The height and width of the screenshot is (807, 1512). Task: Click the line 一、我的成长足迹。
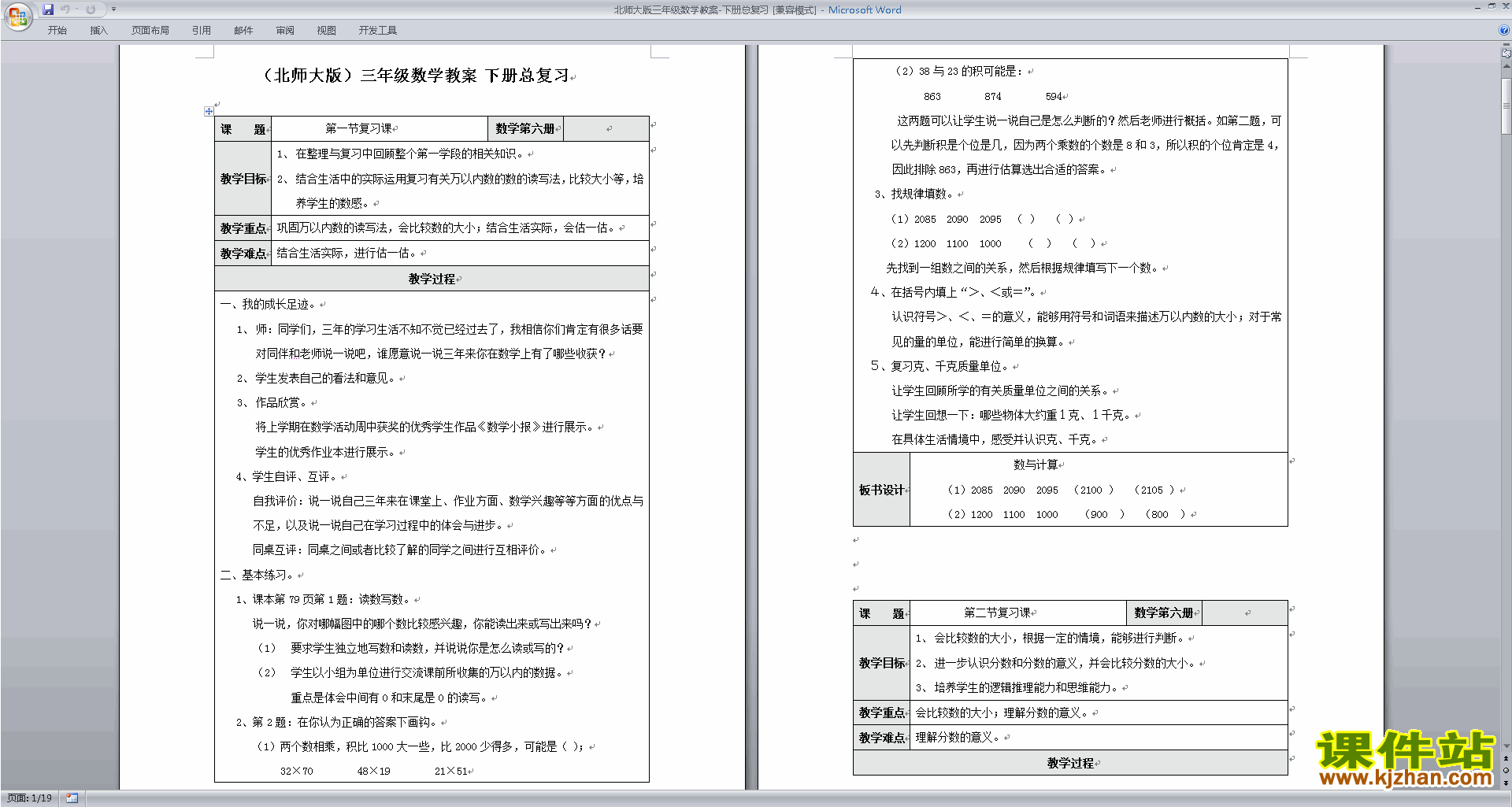click(x=269, y=304)
